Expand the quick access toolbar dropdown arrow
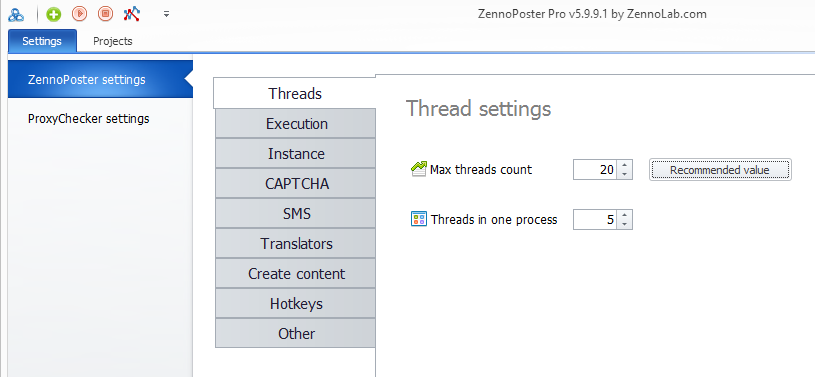The height and width of the screenshot is (377, 815). [x=166, y=14]
